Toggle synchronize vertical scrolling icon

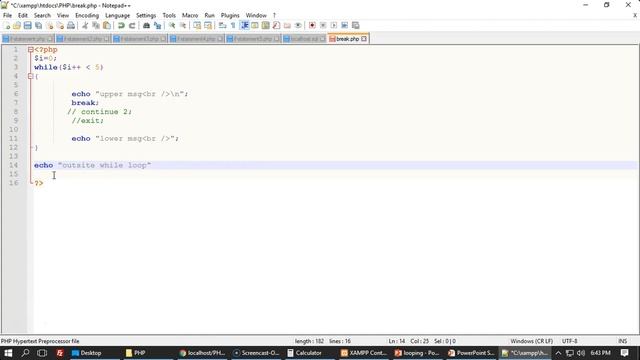point(197,25)
